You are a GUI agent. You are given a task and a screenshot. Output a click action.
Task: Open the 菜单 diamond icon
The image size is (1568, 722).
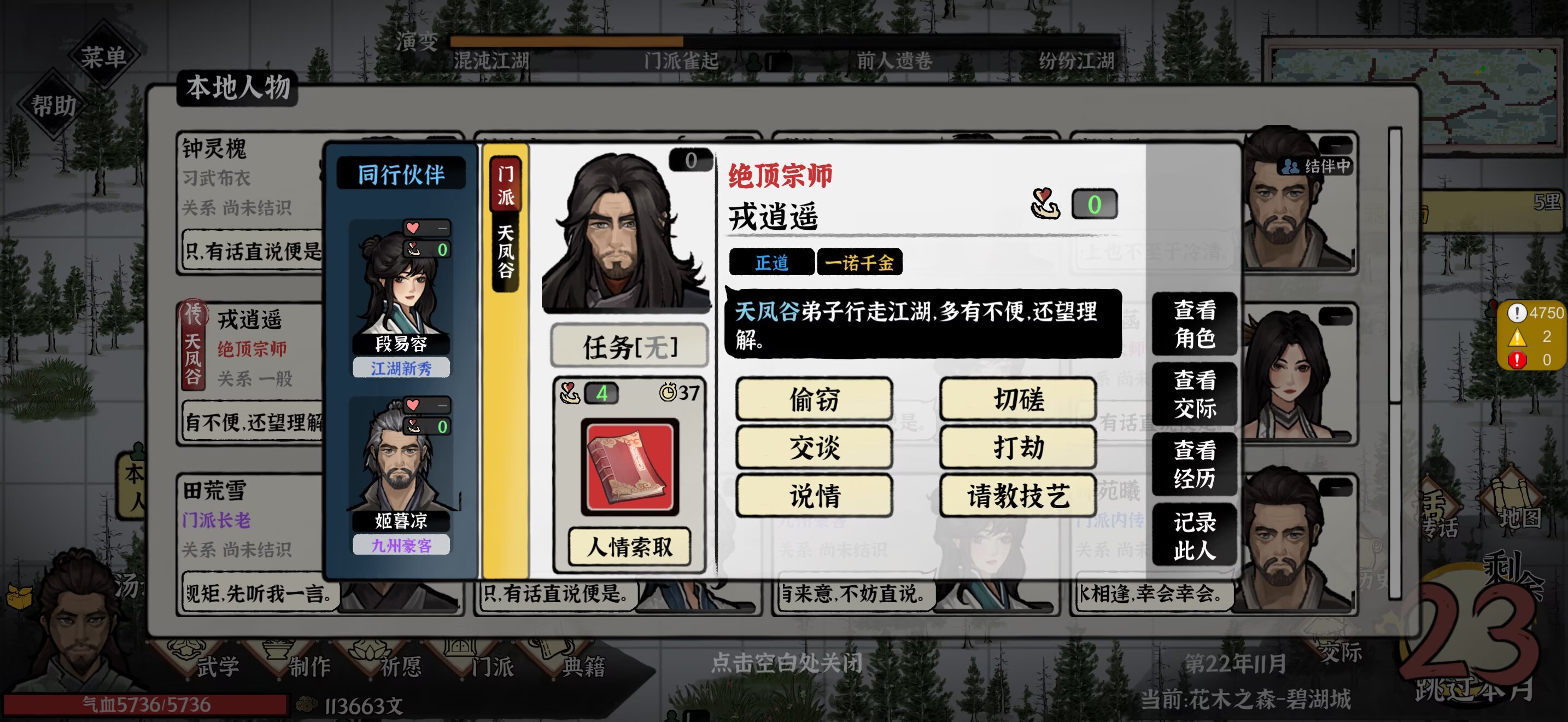click(103, 57)
